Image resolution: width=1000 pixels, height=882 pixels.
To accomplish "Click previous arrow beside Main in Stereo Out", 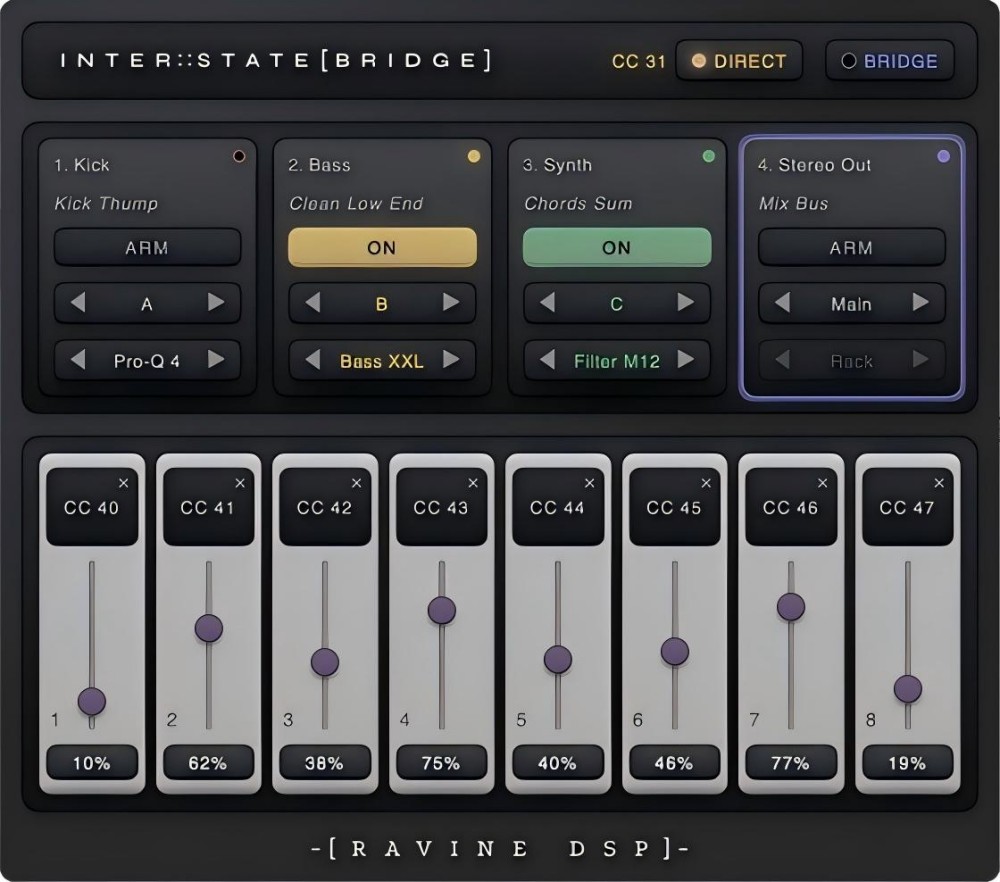I will 782,302.
